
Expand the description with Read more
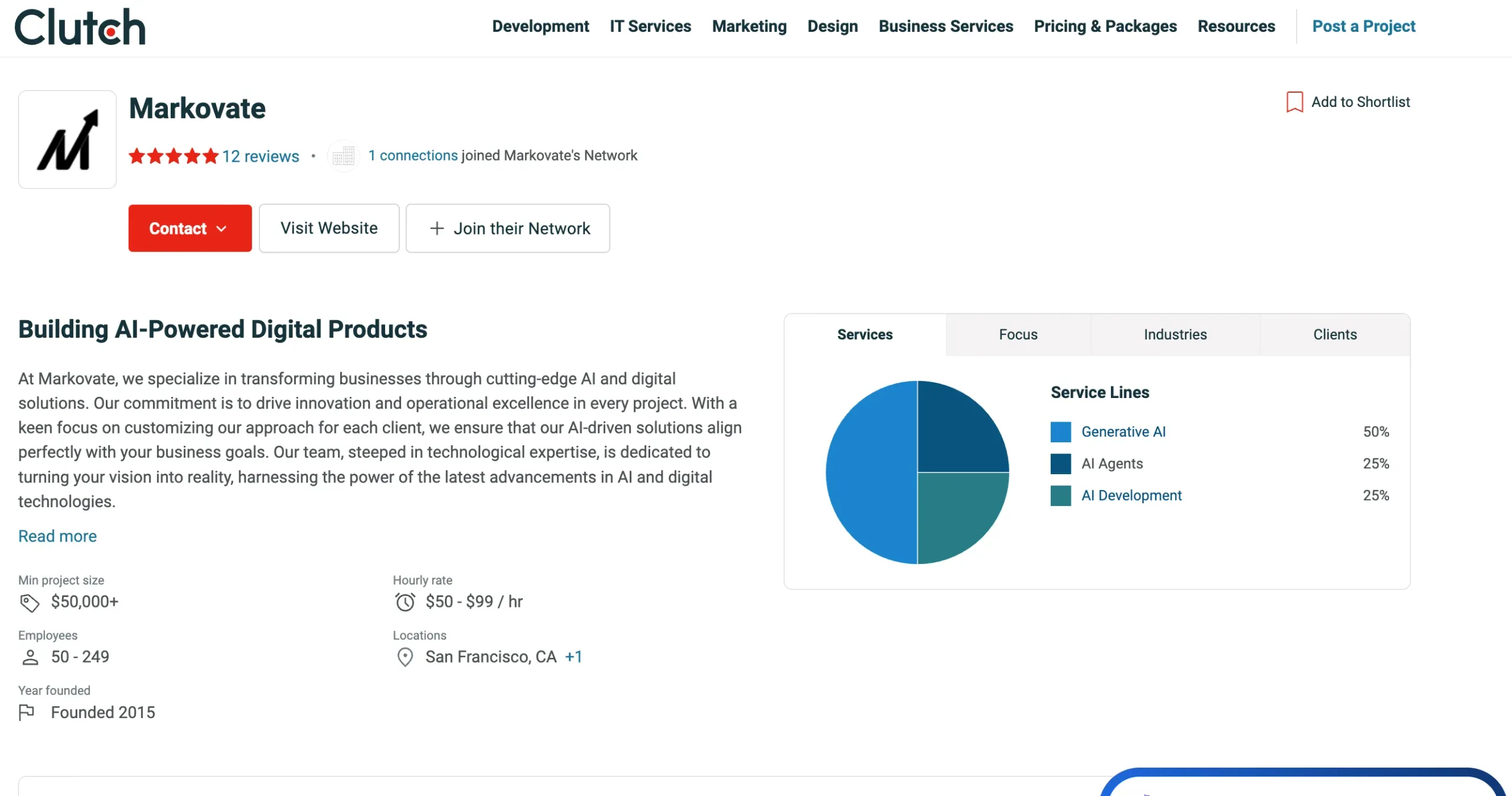click(x=57, y=536)
